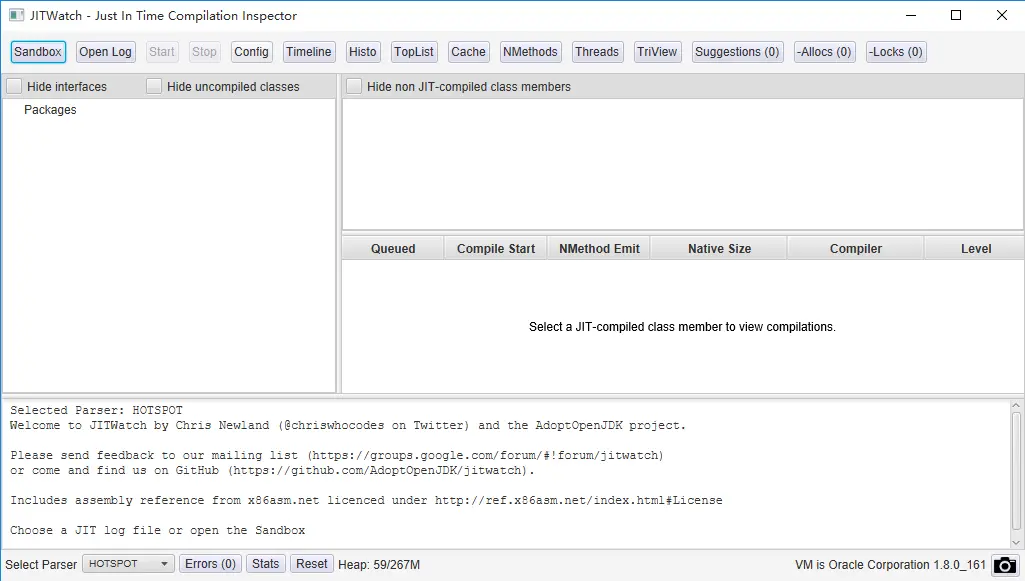Click the log panel vertical scrollbar thumb
Viewport: 1025px width, 581px height.
[1016, 472]
